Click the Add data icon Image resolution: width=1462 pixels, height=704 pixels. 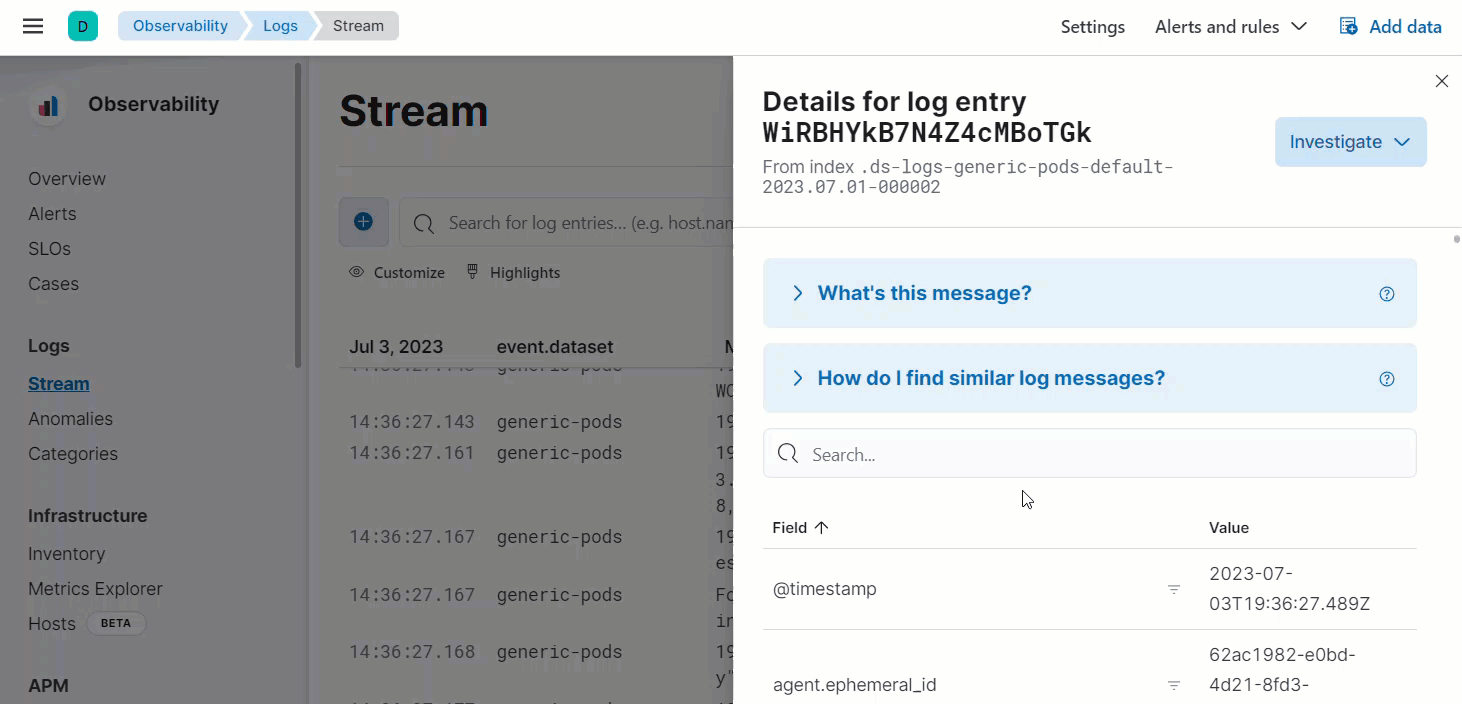click(1347, 26)
